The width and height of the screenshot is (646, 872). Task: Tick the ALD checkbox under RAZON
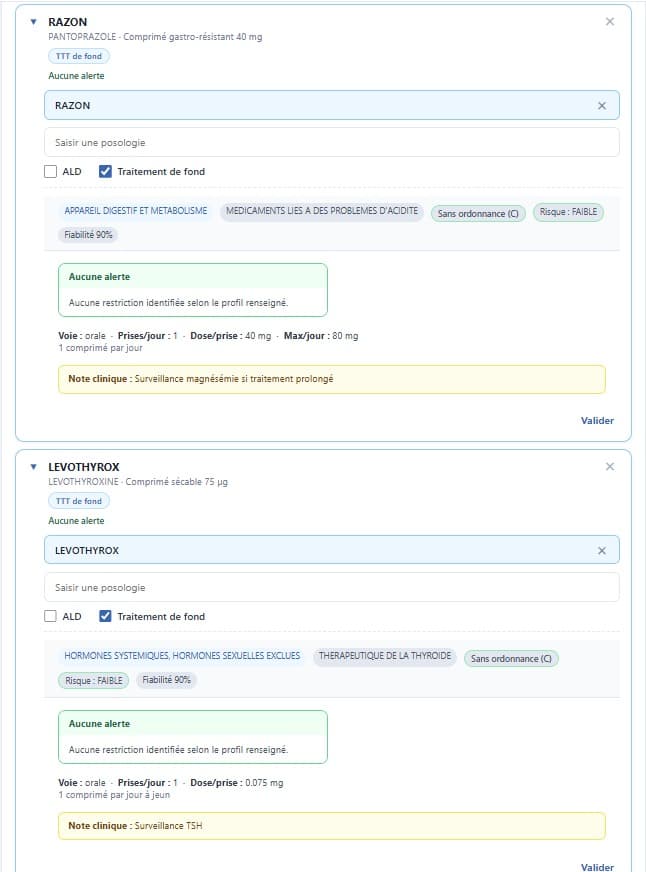[51, 171]
